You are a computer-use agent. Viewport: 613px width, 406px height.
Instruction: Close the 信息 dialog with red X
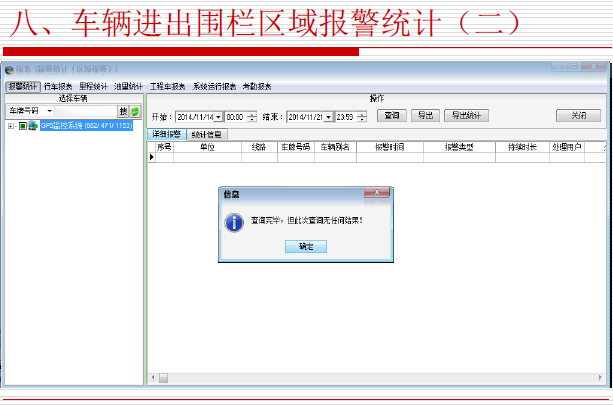pyautogui.click(x=375, y=192)
